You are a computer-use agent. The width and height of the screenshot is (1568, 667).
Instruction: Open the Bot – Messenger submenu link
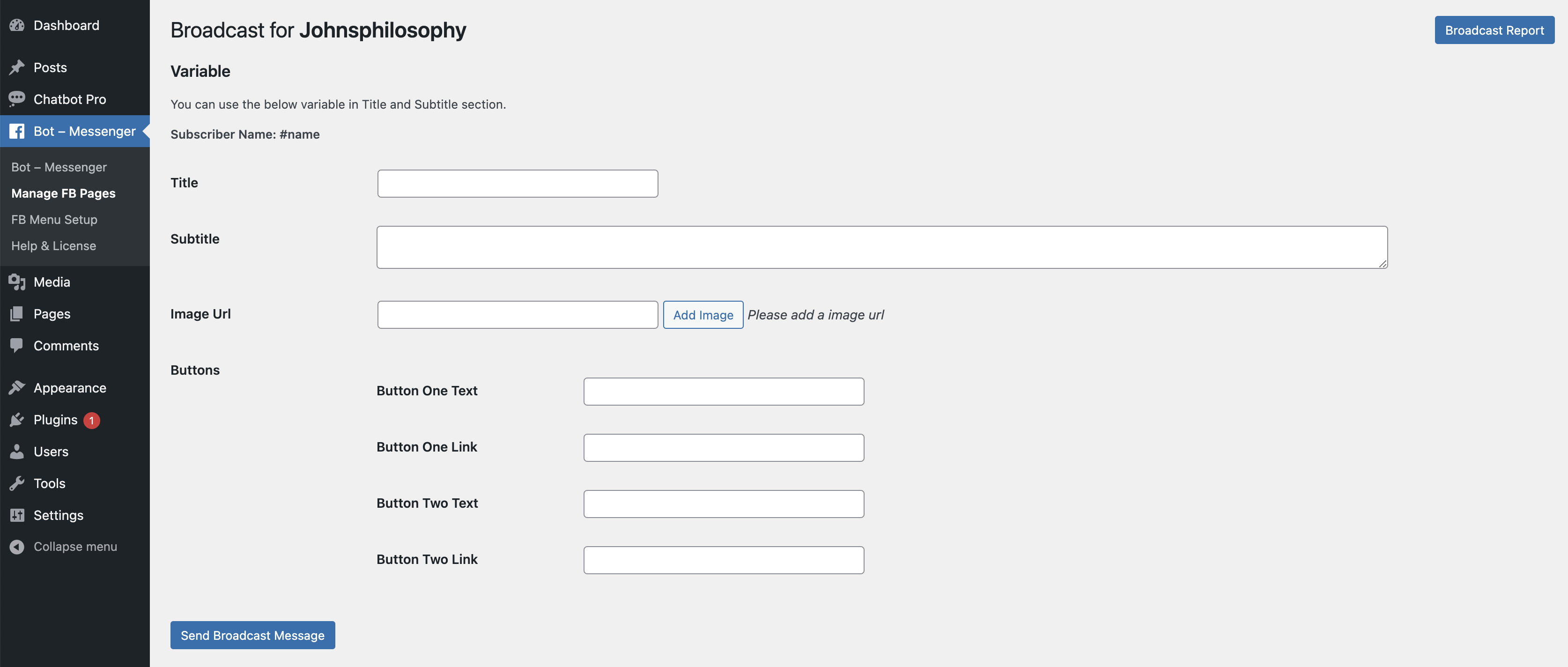coord(59,167)
